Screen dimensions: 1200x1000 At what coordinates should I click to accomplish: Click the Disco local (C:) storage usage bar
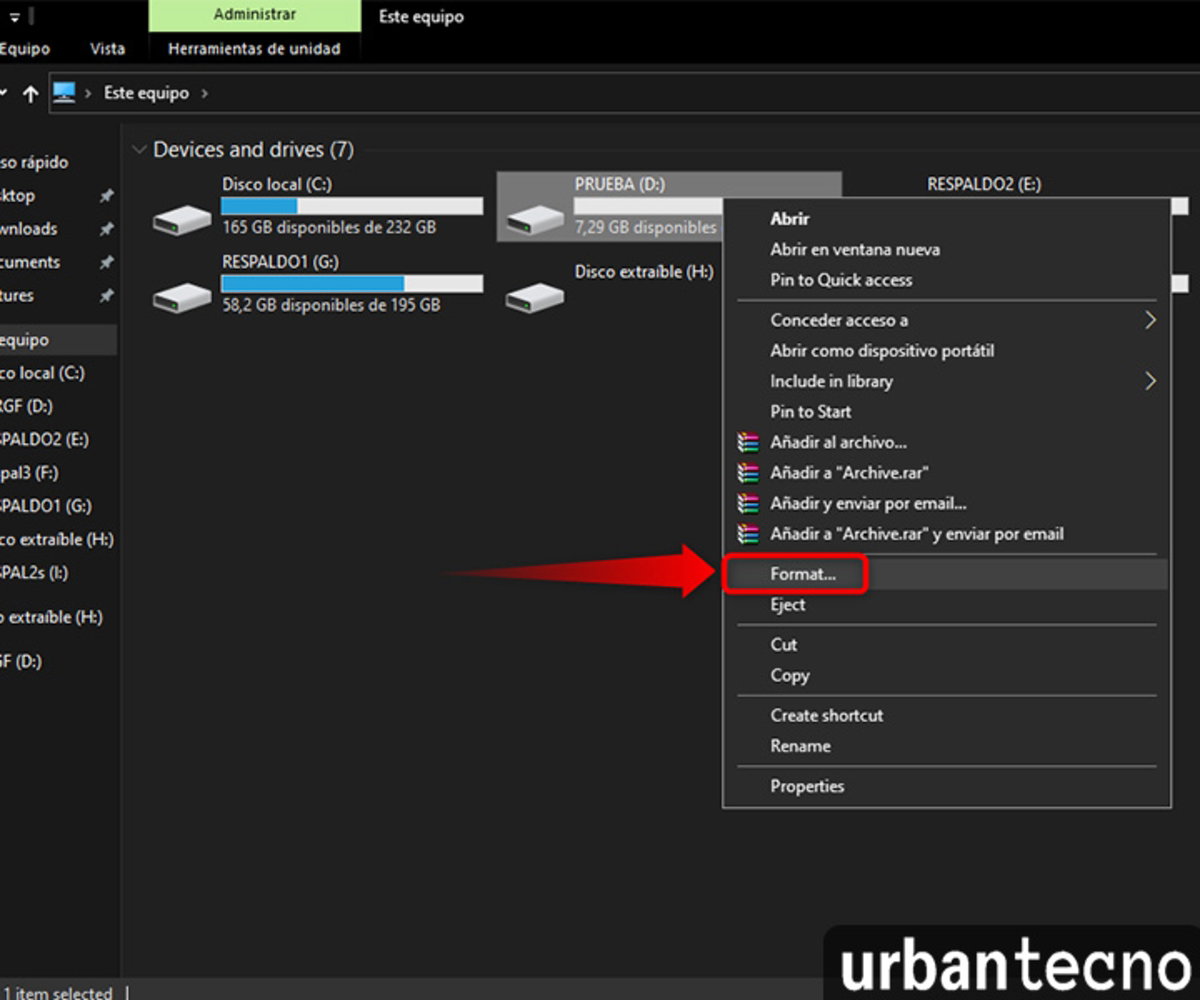tap(351, 206)
